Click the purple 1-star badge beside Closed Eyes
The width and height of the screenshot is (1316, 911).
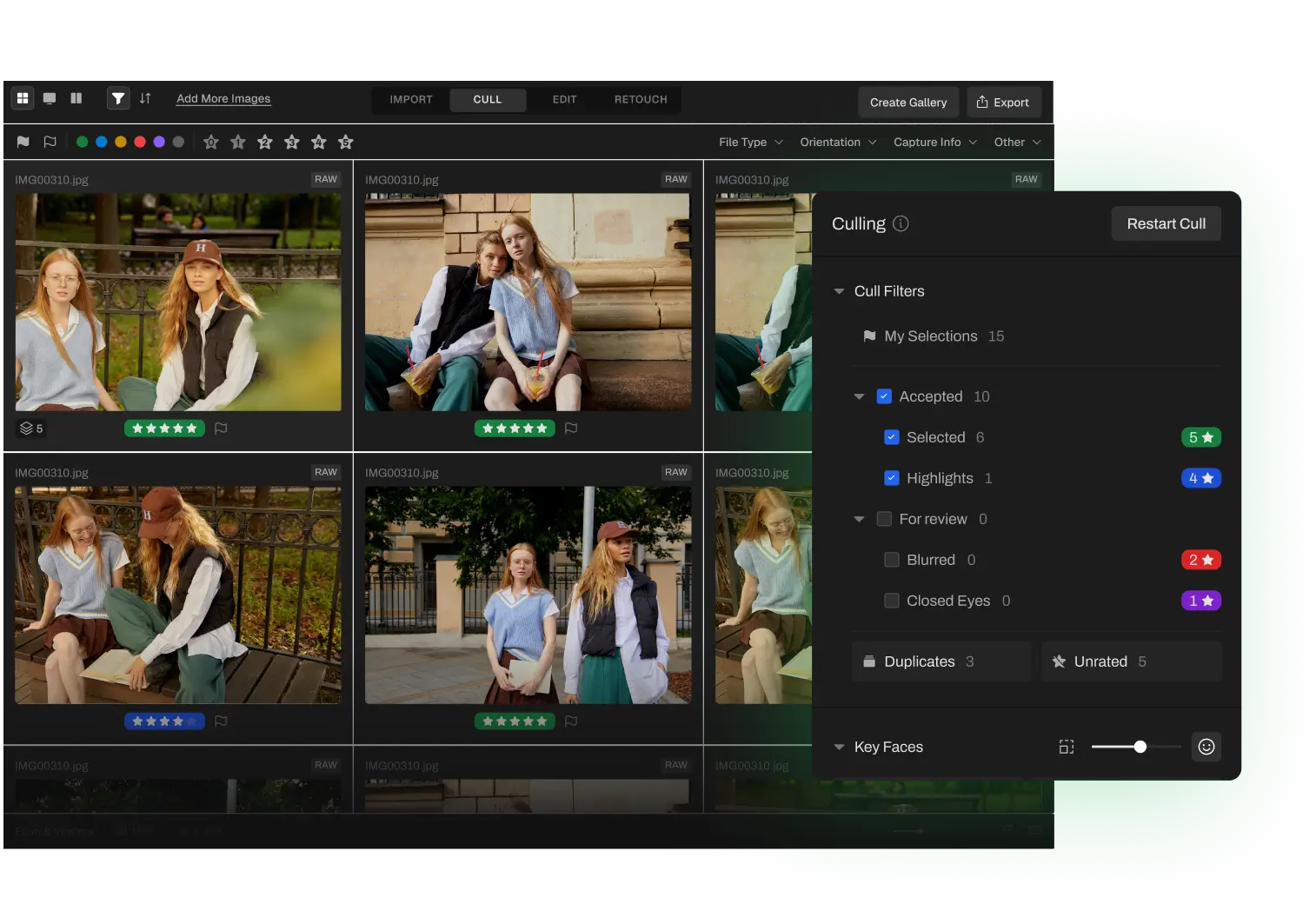[x=1201, y=601]
